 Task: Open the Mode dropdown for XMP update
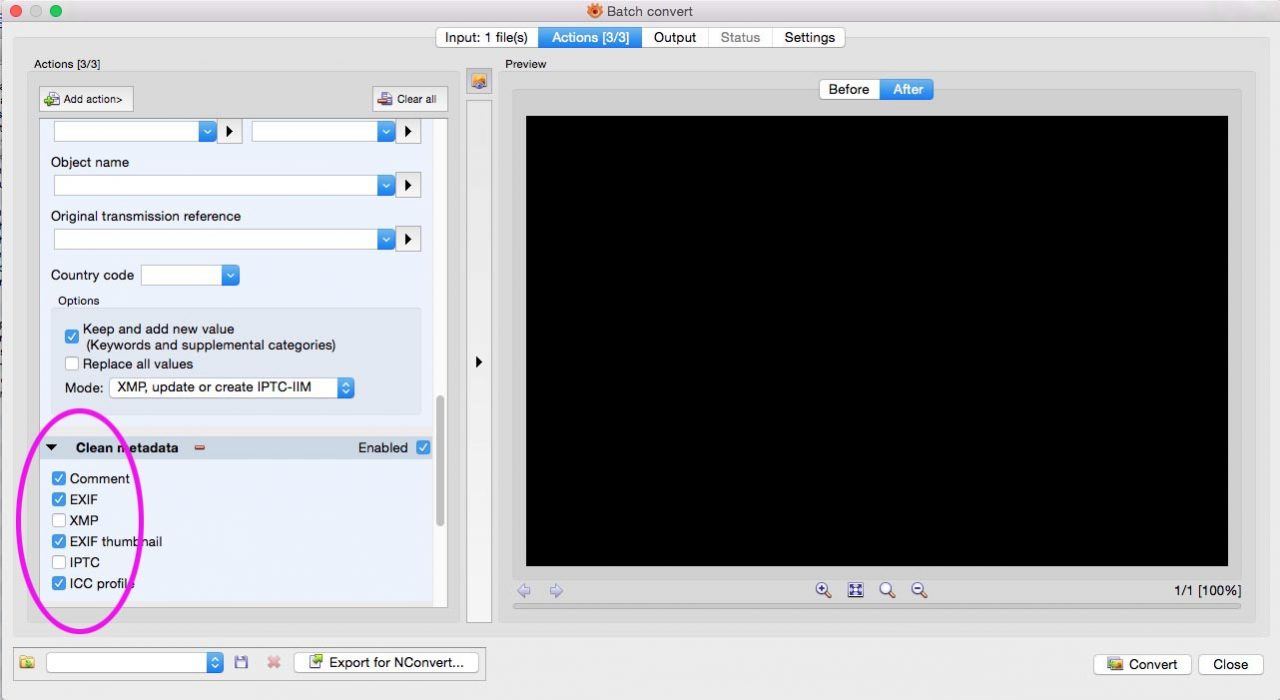pos(345,387)
